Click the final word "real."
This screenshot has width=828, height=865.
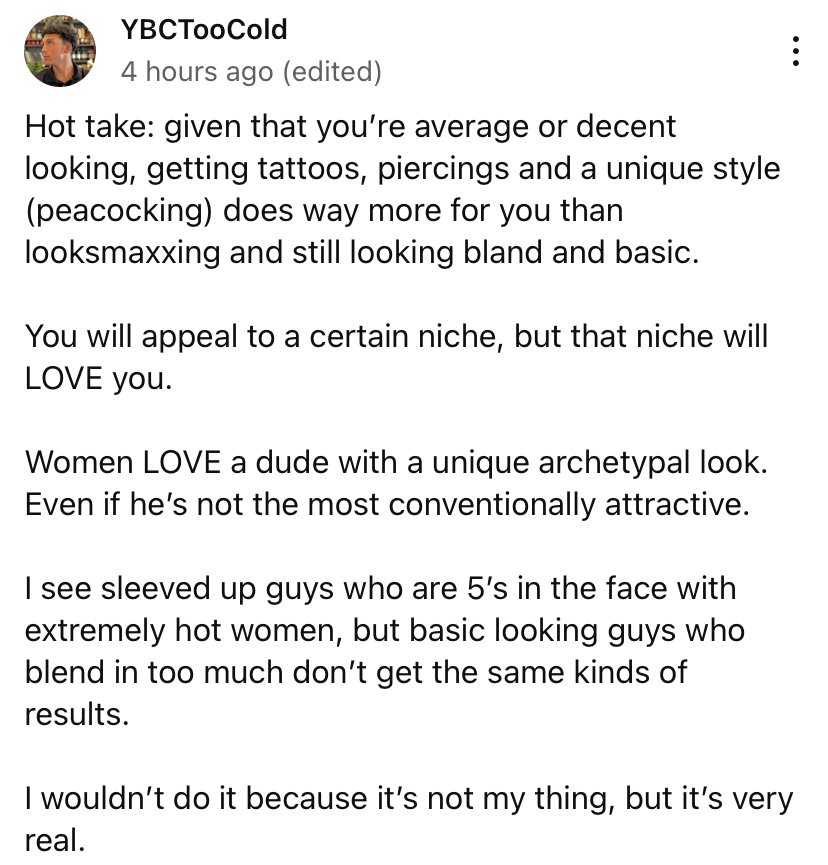pos(55,841)
